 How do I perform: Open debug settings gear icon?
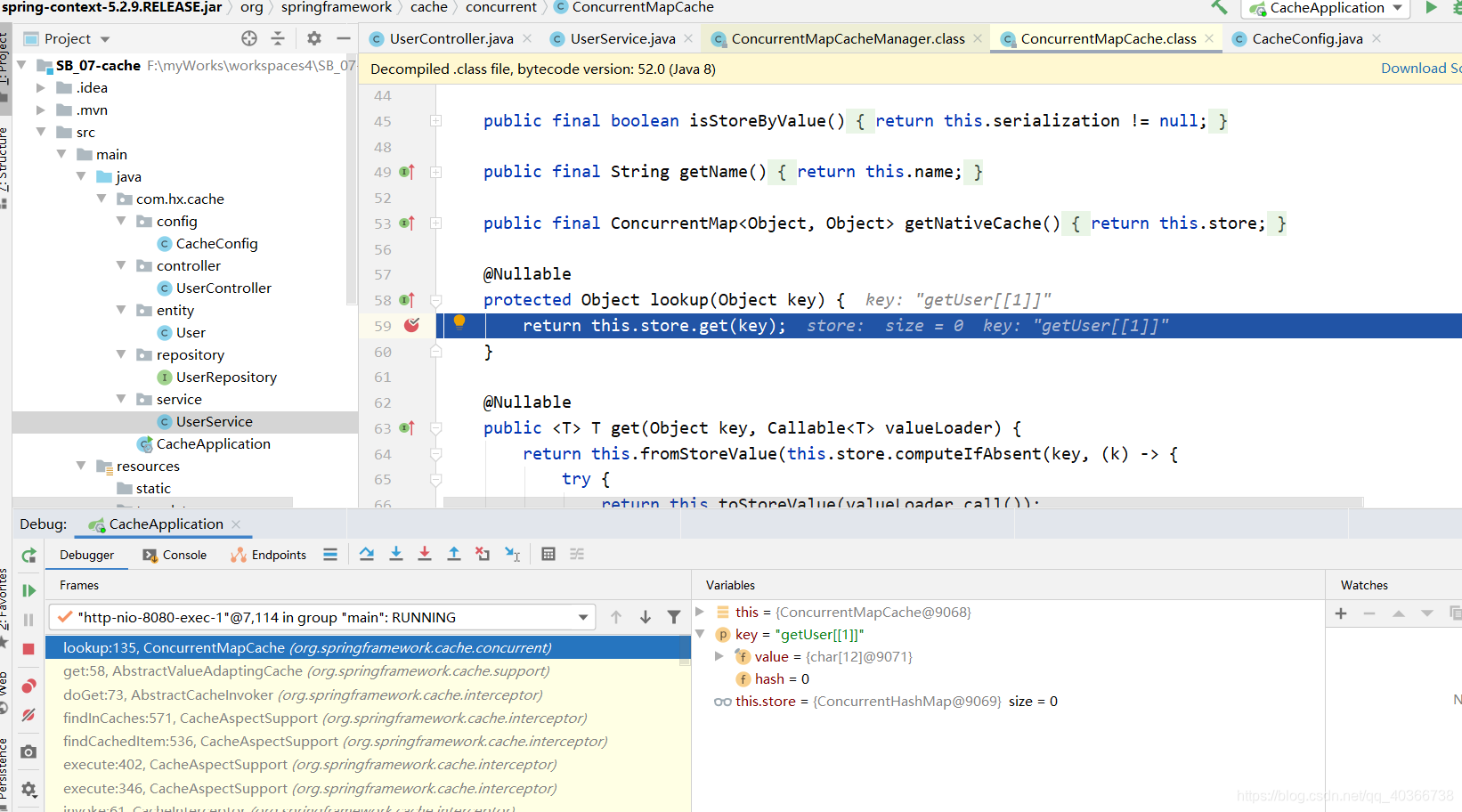point(28,789)
